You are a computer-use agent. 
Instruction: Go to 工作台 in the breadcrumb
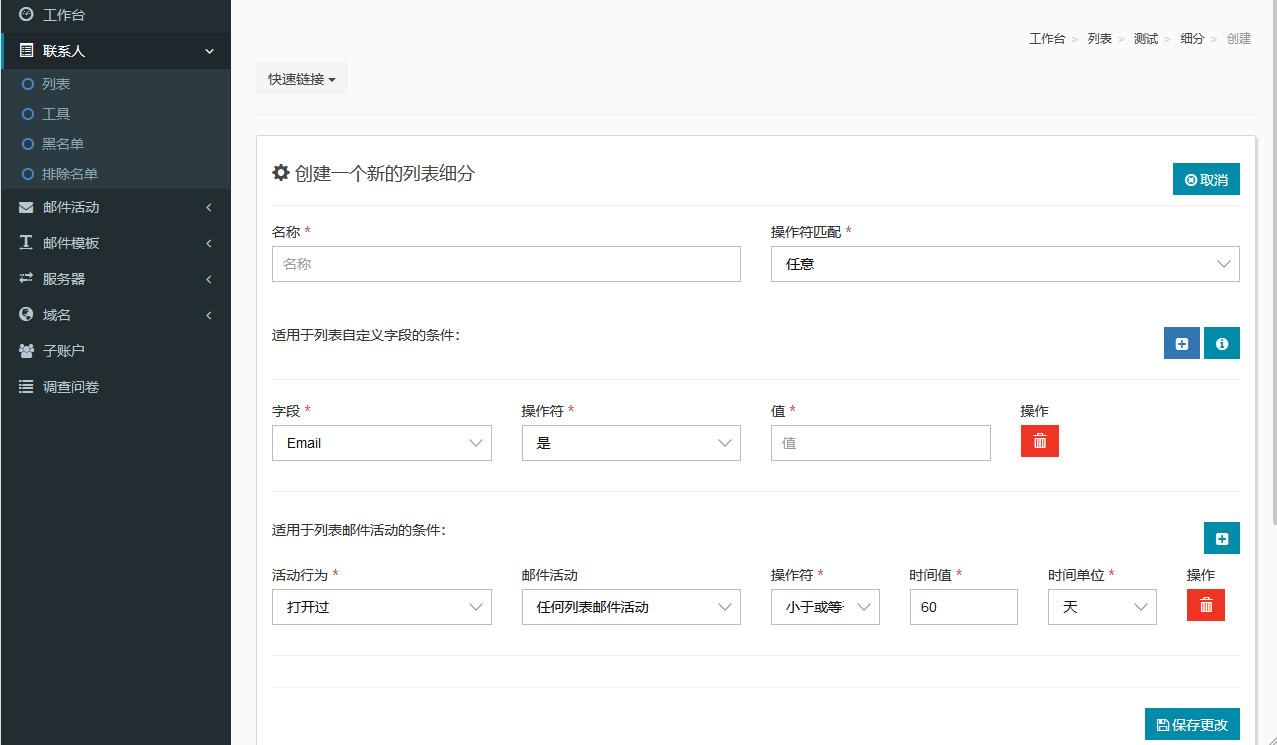click(x=1047, y=39)
